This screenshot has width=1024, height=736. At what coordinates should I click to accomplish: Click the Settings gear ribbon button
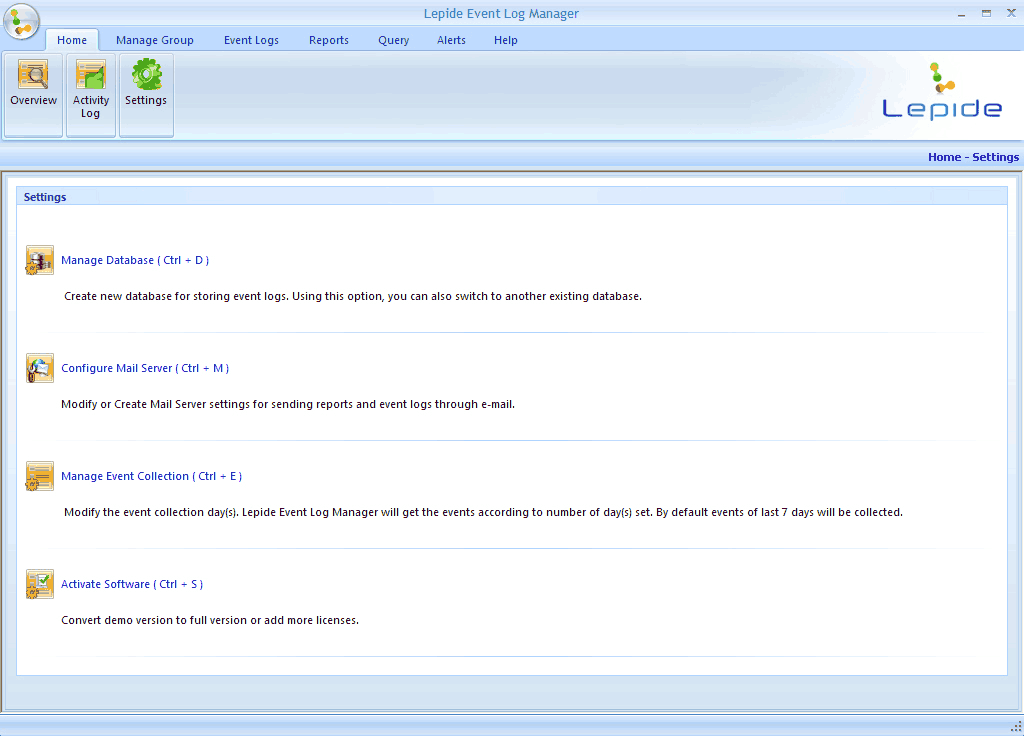(146, 95)
